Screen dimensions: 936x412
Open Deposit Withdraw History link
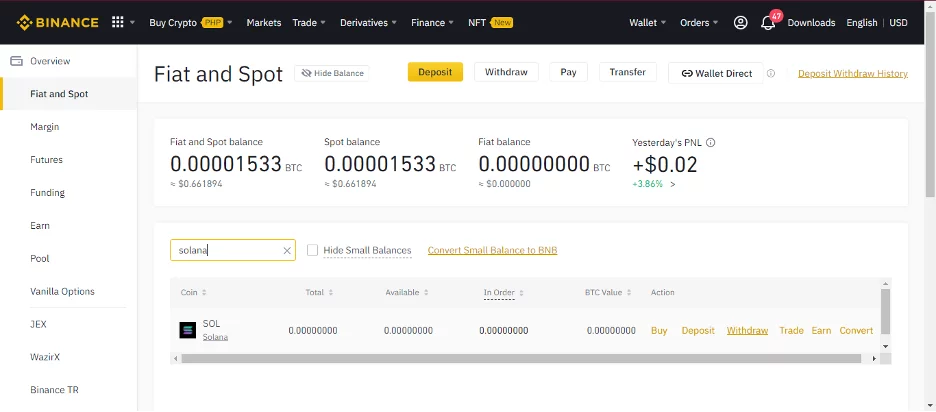point(853,73)
